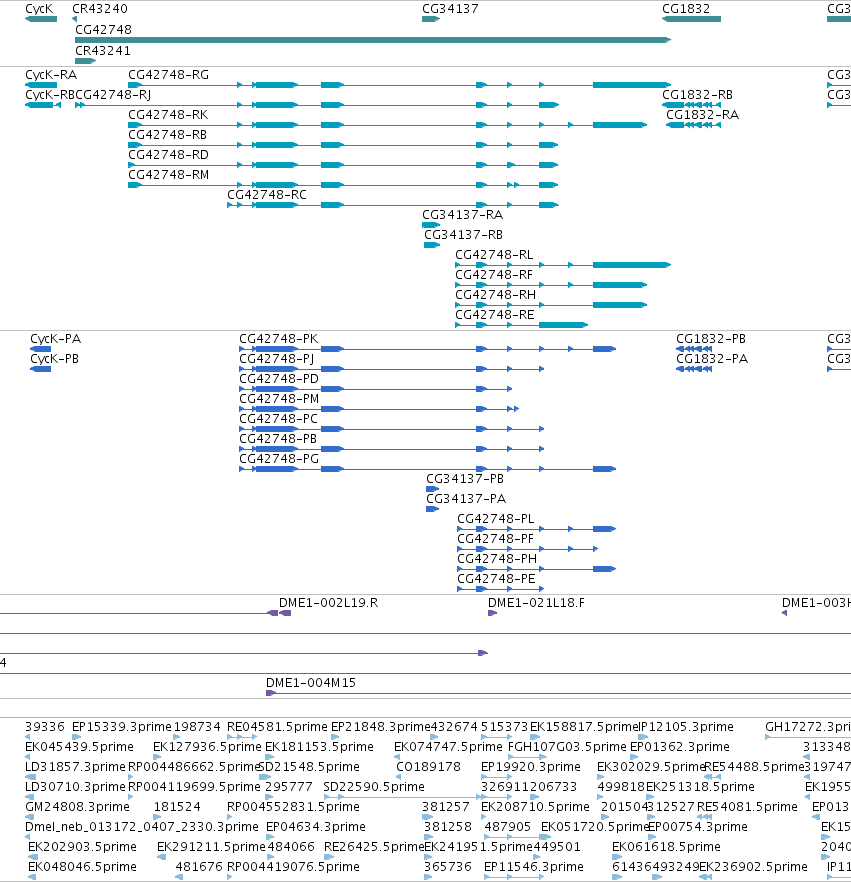The width and height of the screenshot is (851, 882).
Task: Click EST EP21848.3prime label
Action: pyautogui.click(x=381, y=727)
